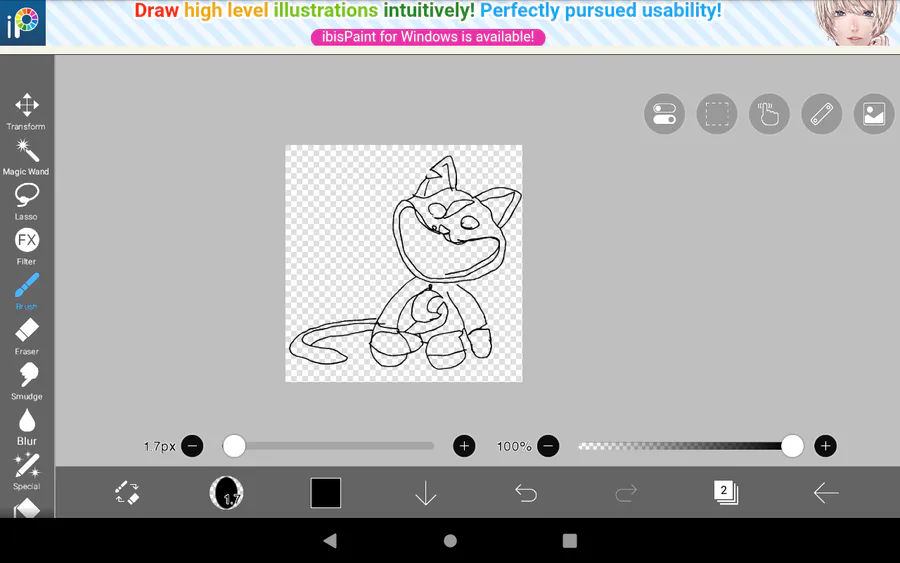The height and width of the screenshot is (563, 900).
Task: Click the brush thickness slider handle
Action: [x=234, y=446]
